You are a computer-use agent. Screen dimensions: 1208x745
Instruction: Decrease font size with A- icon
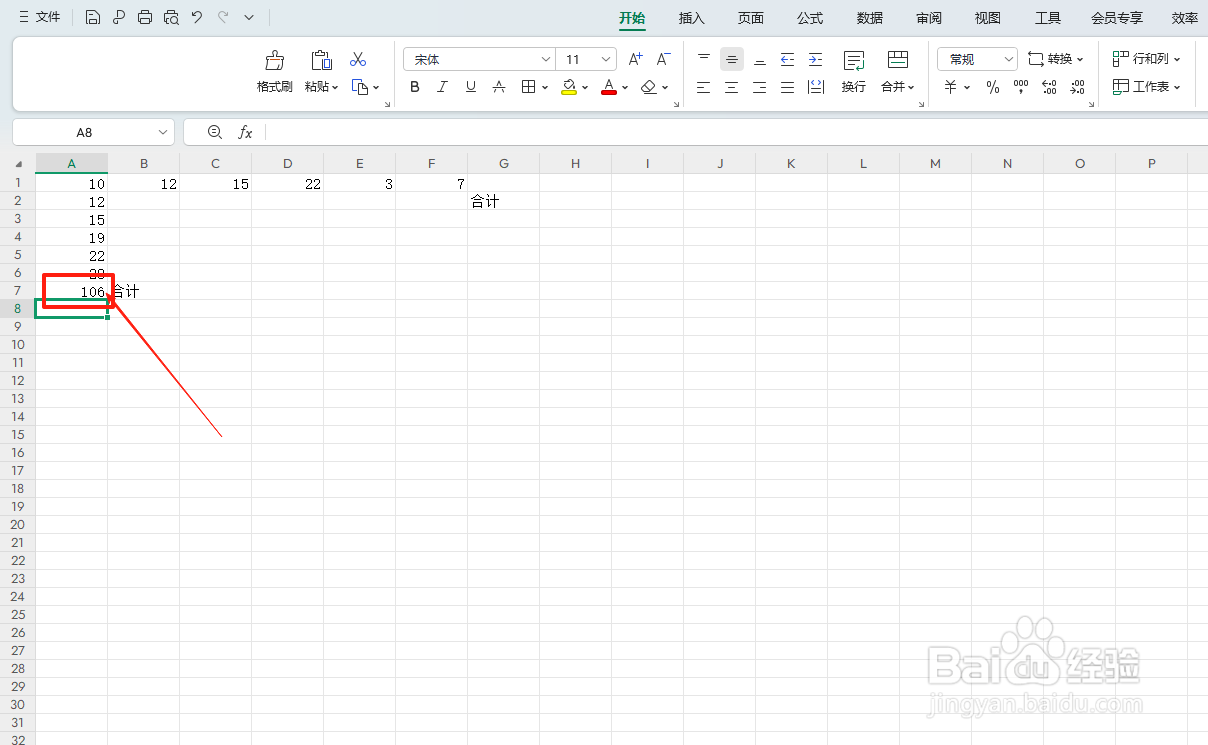pyautogui.click(x=664, y=59)
